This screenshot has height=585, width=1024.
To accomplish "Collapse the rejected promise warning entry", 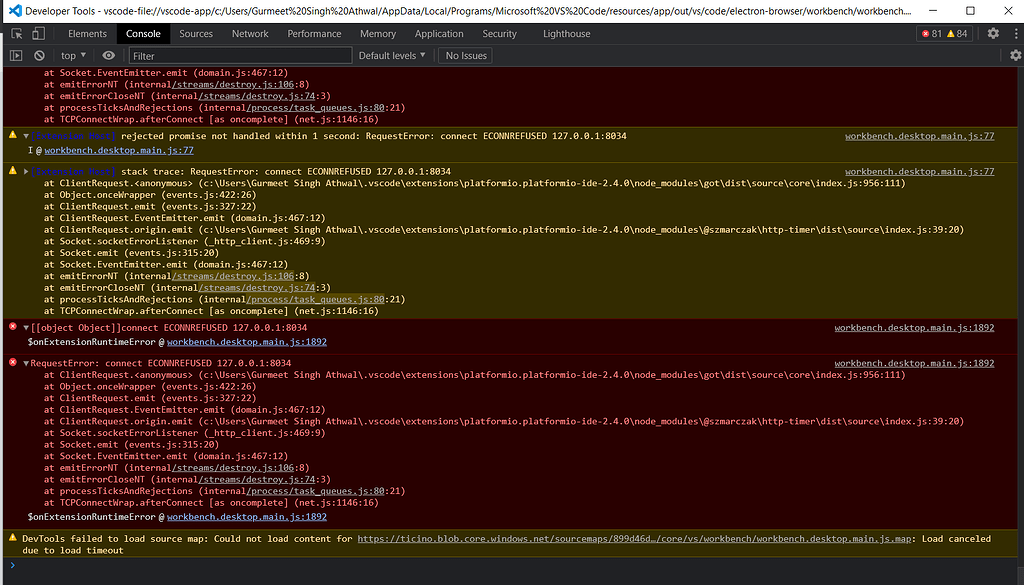I will [x=26, y=136].
